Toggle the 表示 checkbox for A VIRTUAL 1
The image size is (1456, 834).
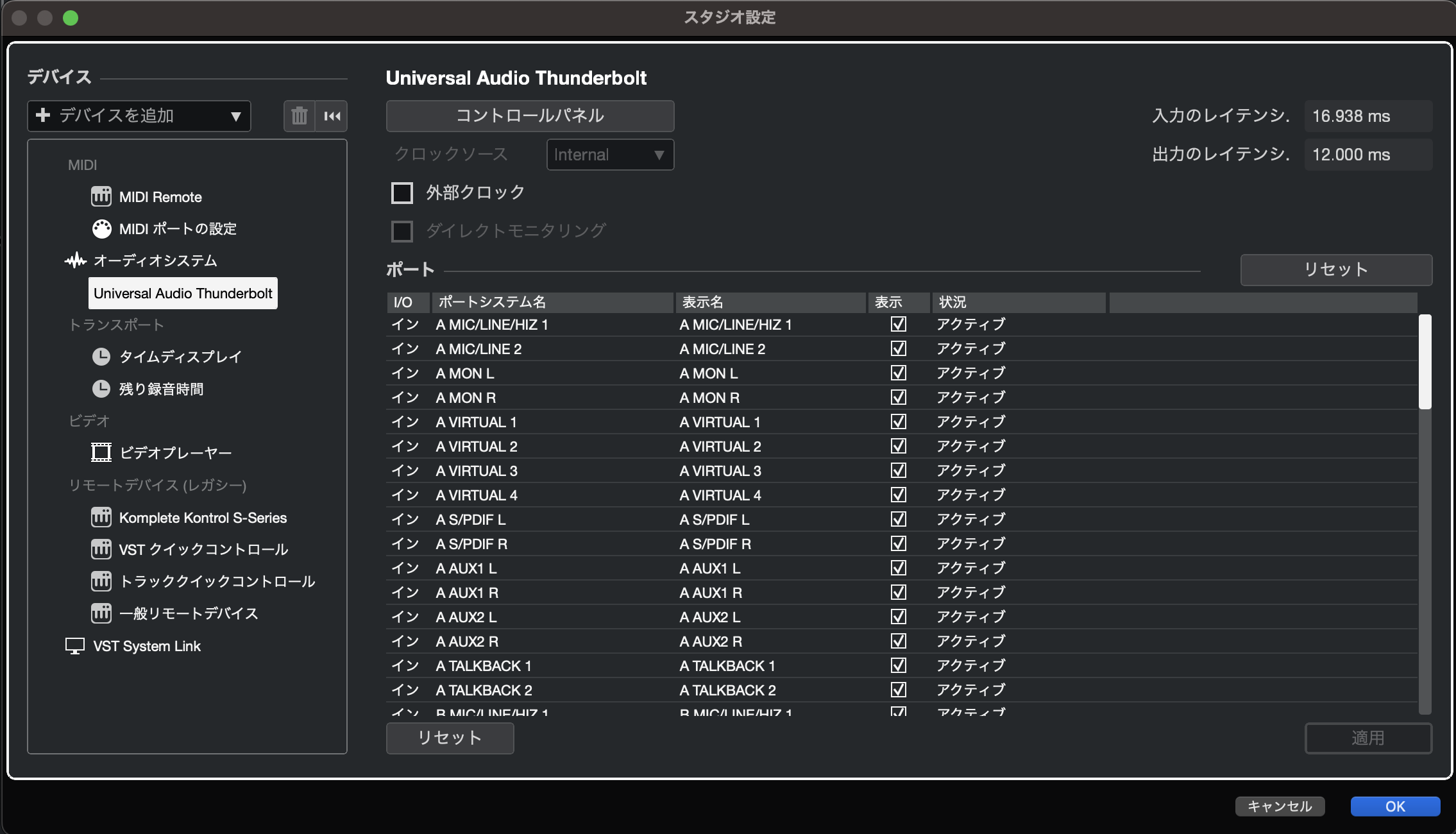(899, 421)
